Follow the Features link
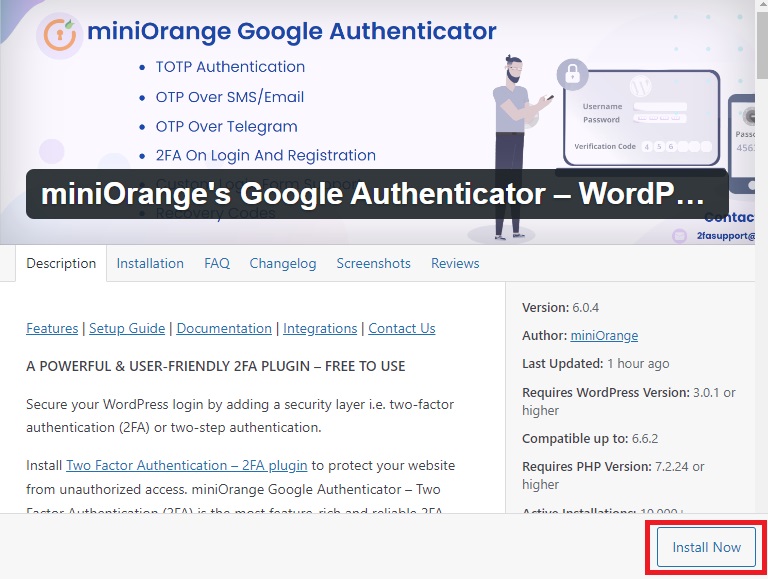The width and height of the screenshot is (768, 579). pos(52,328)
